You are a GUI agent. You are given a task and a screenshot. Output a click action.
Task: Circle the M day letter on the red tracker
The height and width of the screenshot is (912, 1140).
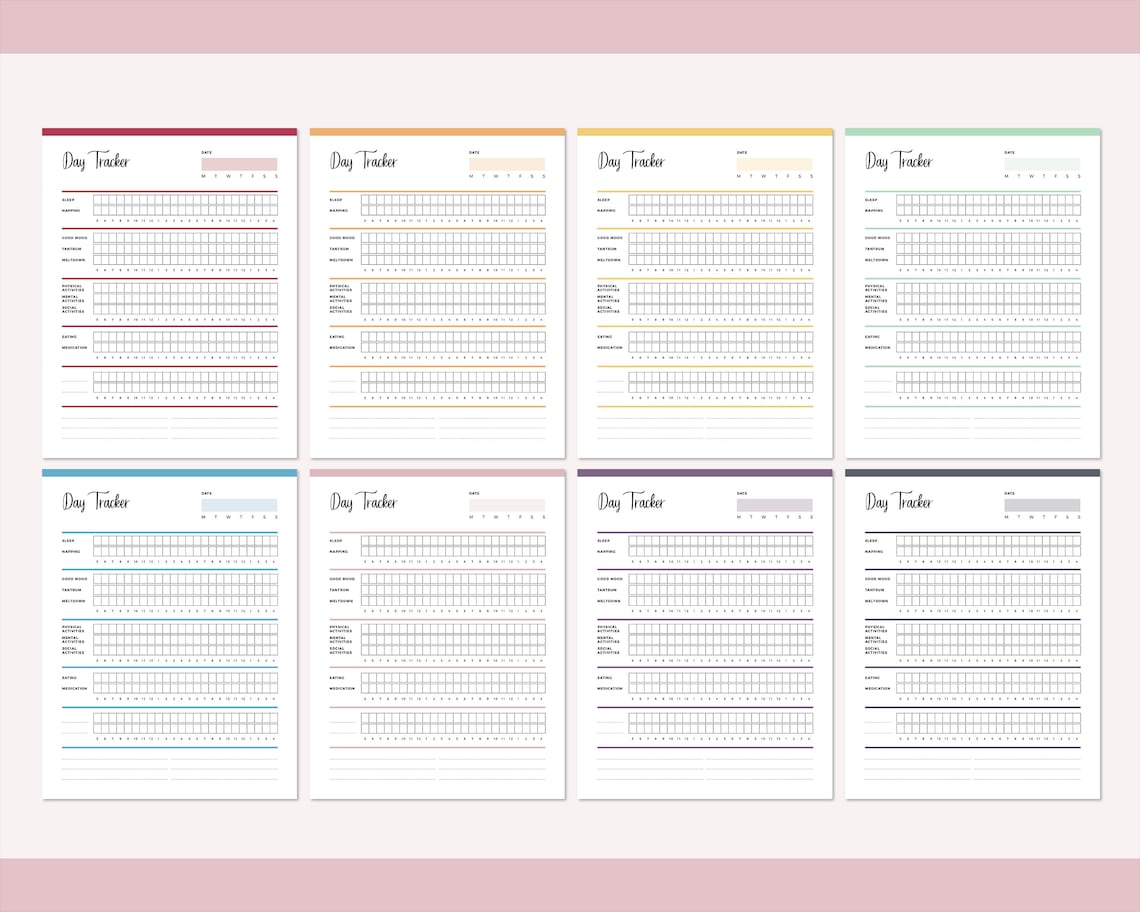tap(205, 176)
